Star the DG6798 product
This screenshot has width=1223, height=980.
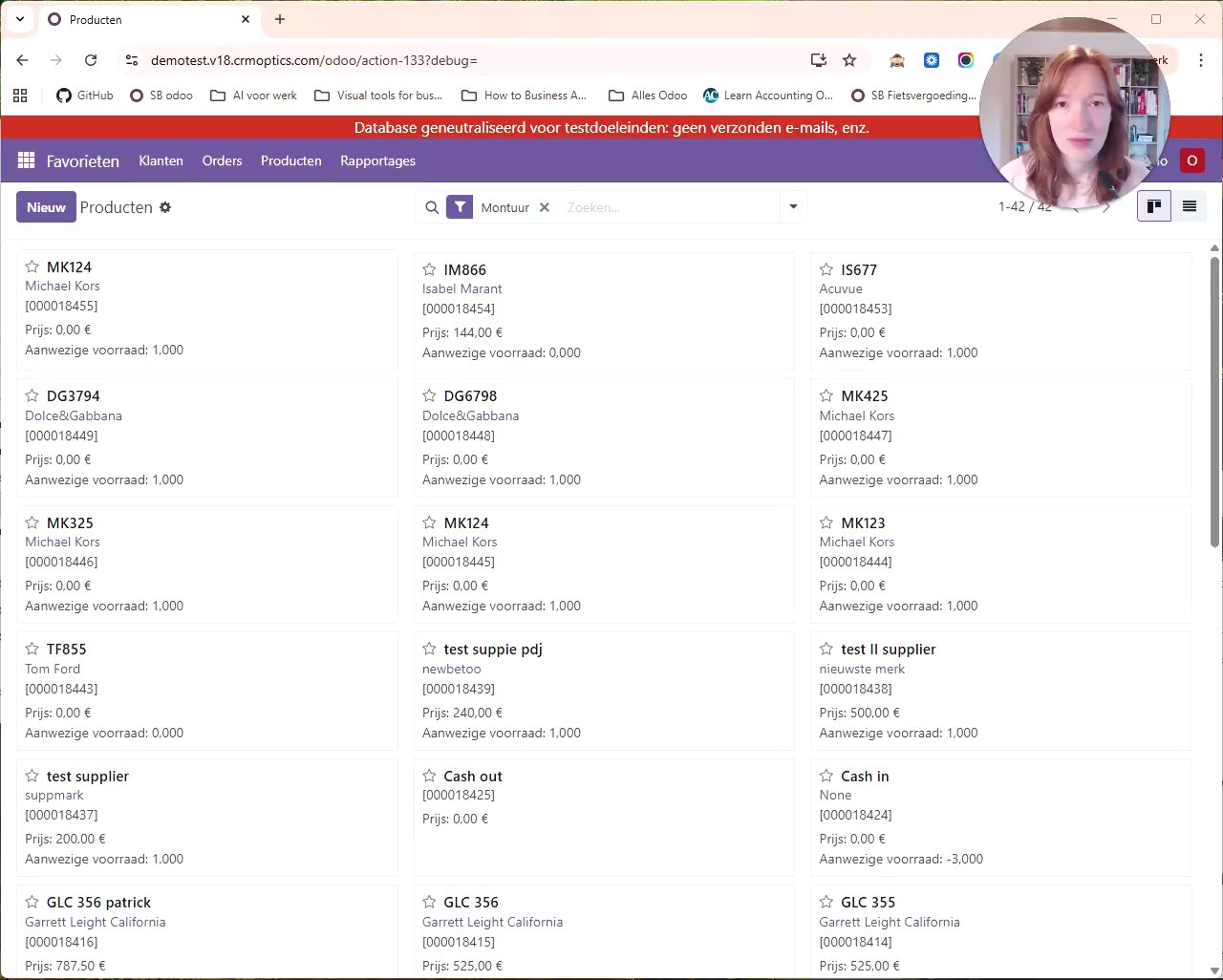429,395
